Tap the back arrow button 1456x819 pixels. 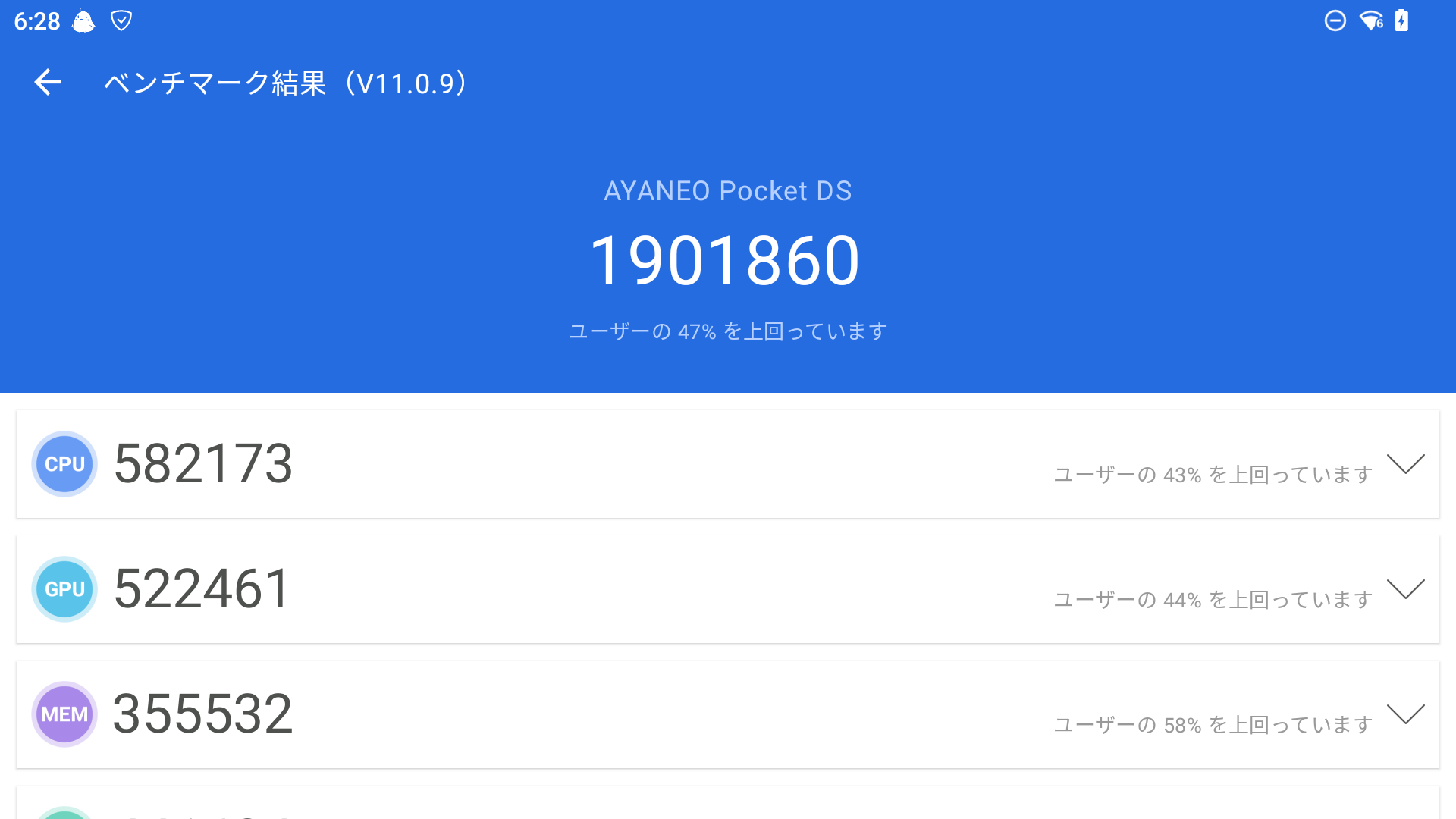(x=48, y=82)
